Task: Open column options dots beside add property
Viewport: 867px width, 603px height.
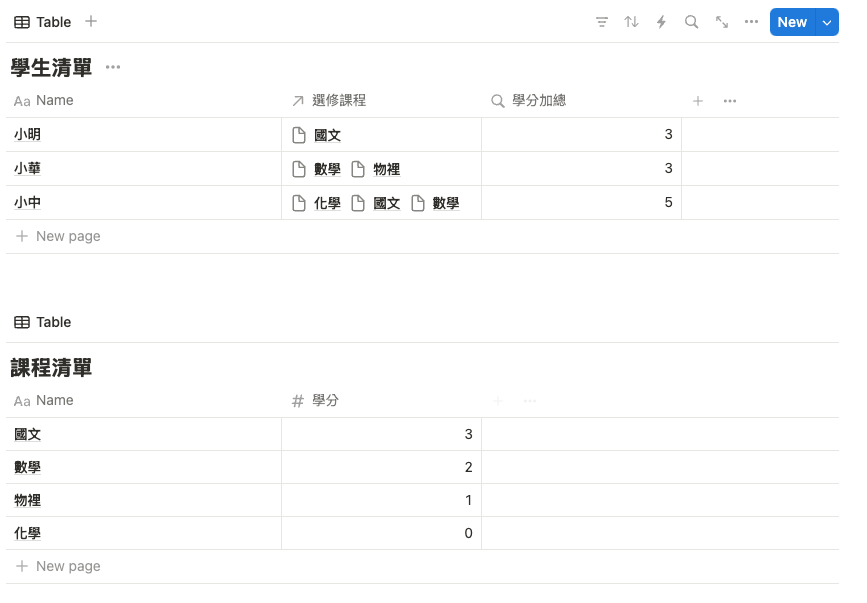Action: pos(730,101)
